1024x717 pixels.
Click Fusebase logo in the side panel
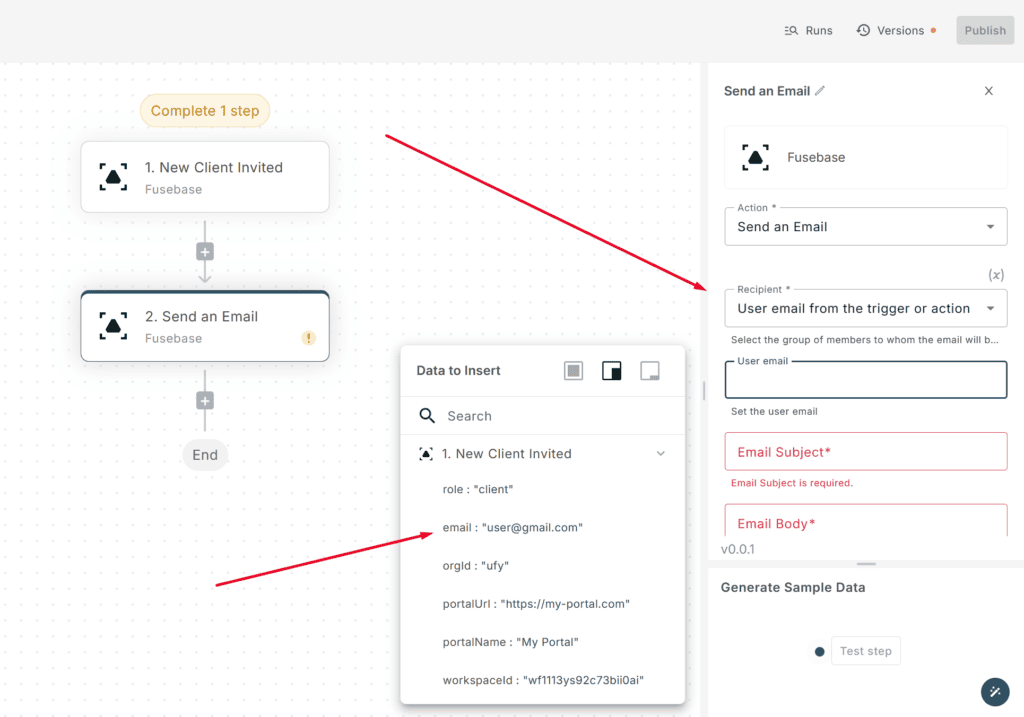(x=755, y=157)
